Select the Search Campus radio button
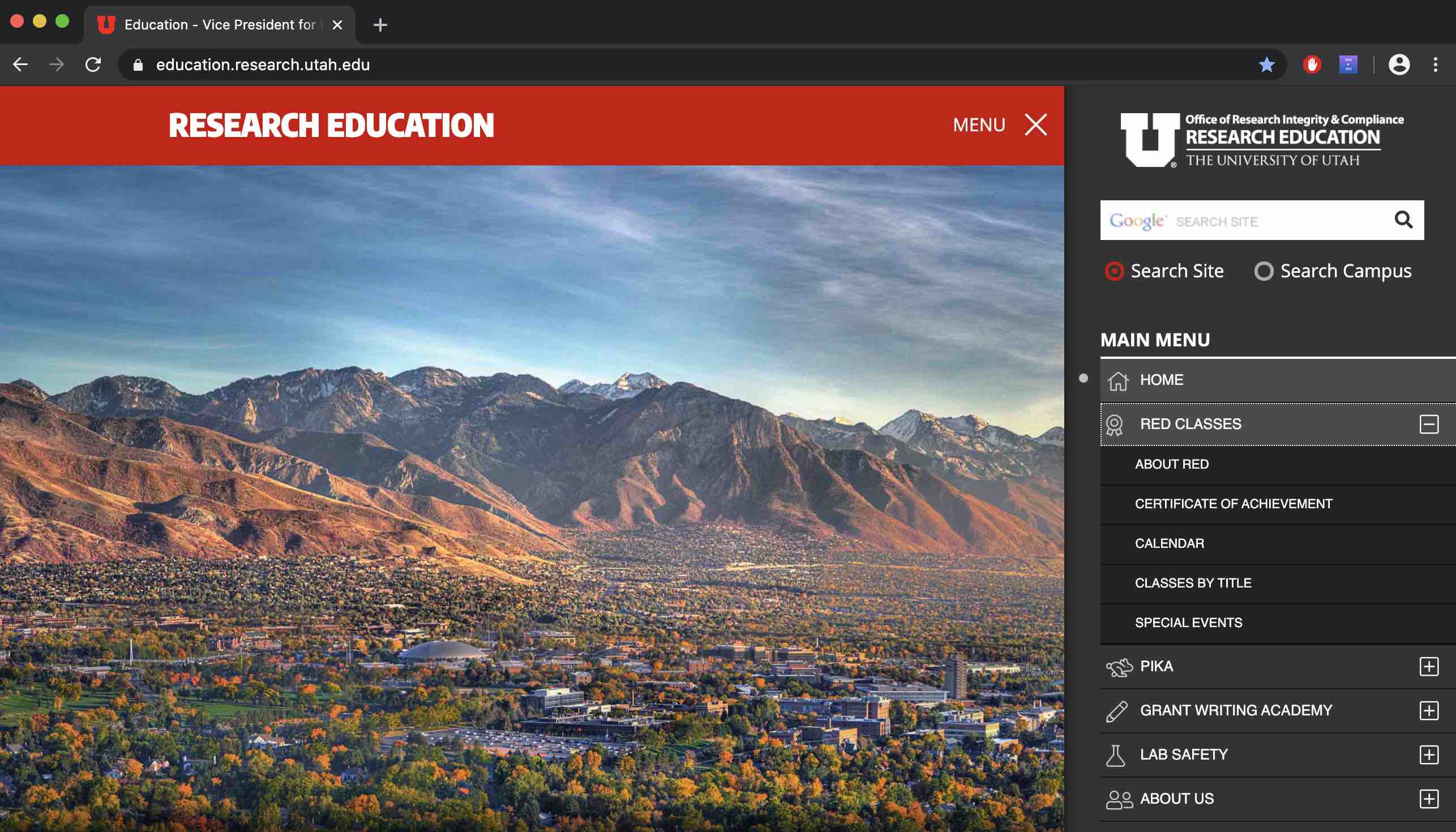The height and width of the screenshot is (832, 1456). tap(1262, 270)
